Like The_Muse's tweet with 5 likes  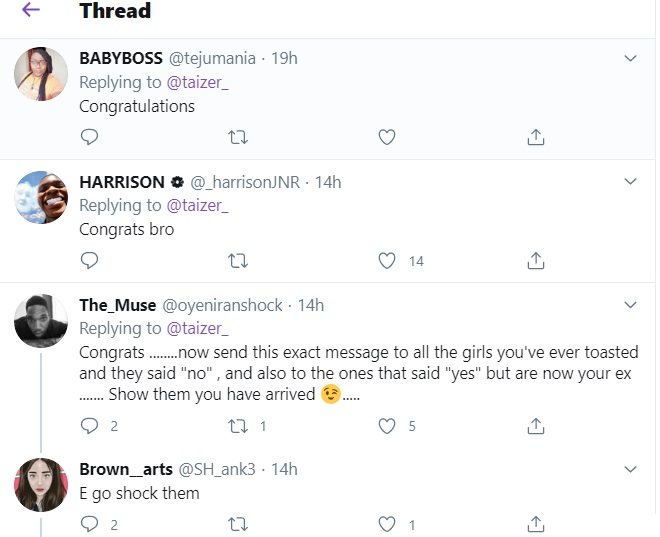387,426
